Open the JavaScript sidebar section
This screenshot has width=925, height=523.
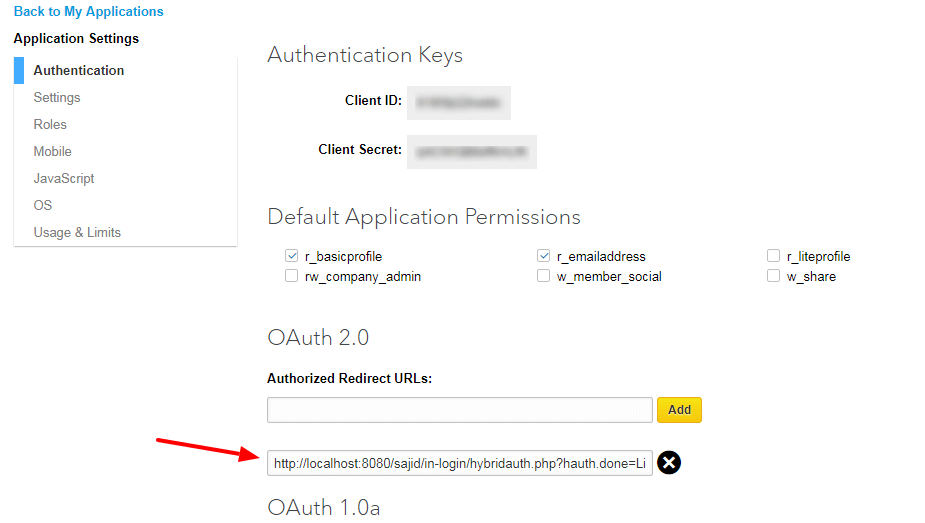pos(64,178)
